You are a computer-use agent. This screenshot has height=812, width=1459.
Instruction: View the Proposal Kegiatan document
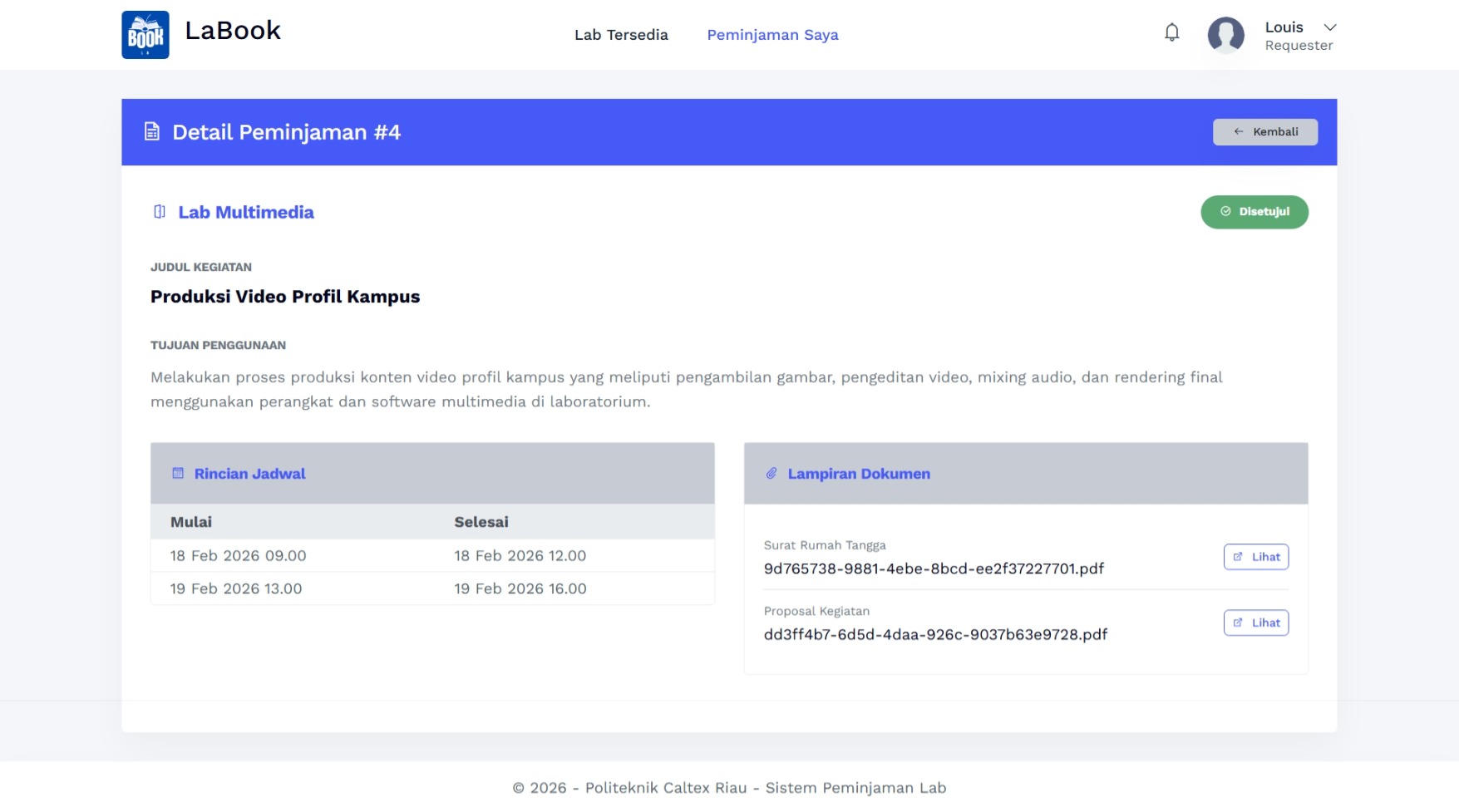click(x=1255, y=623)
